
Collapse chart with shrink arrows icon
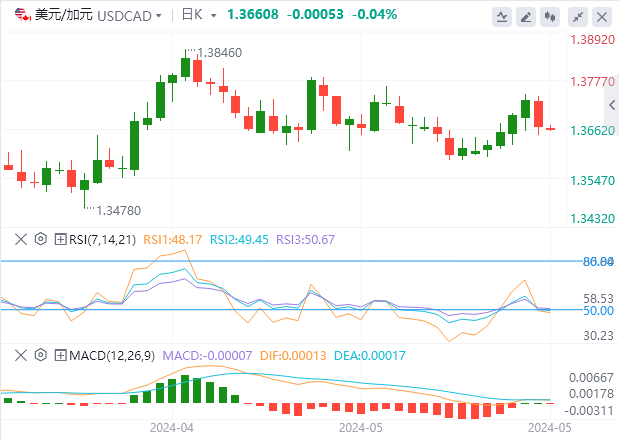[x=578, y=17]
